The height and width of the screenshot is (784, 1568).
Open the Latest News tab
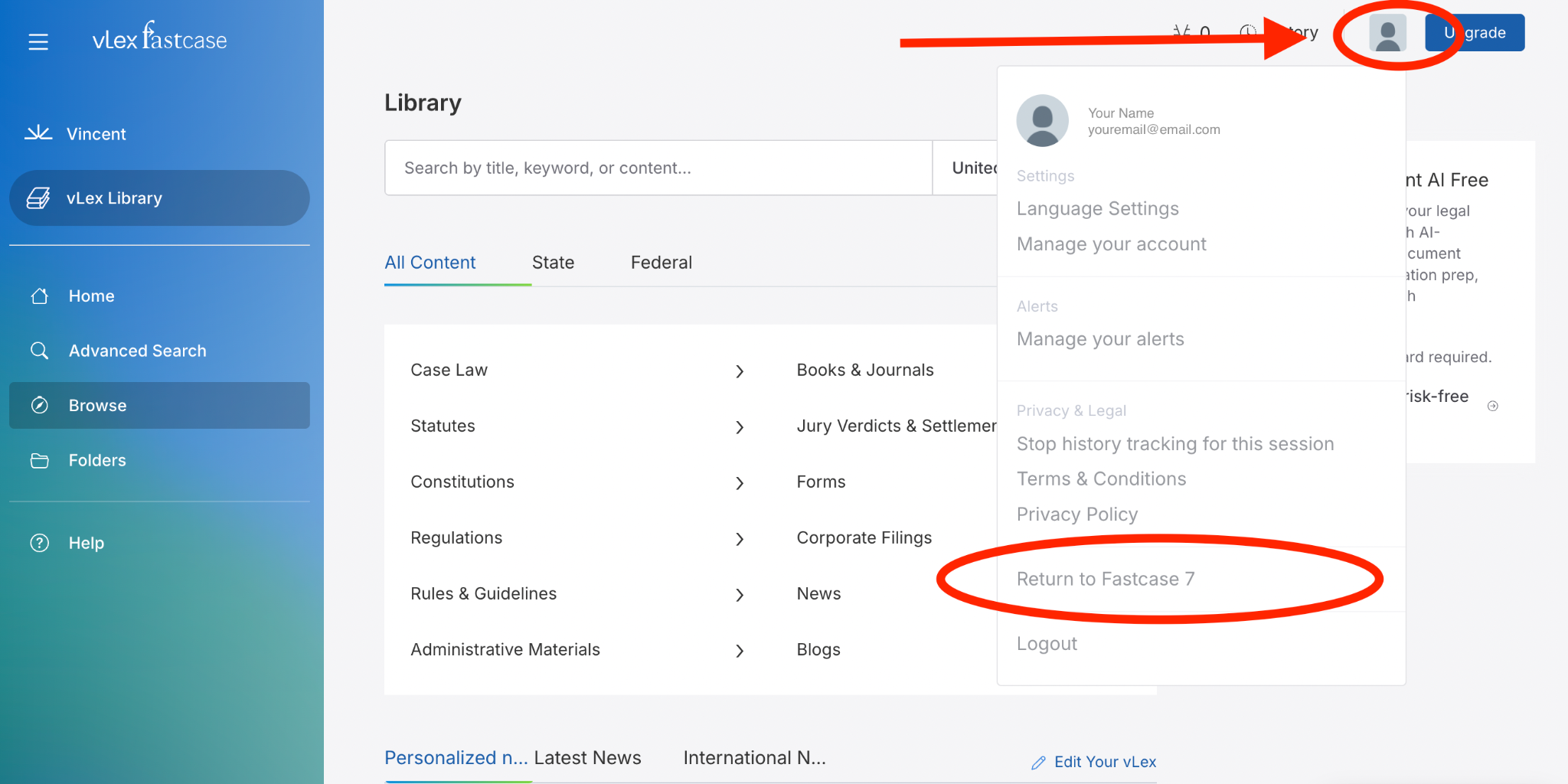click(588, 758)
